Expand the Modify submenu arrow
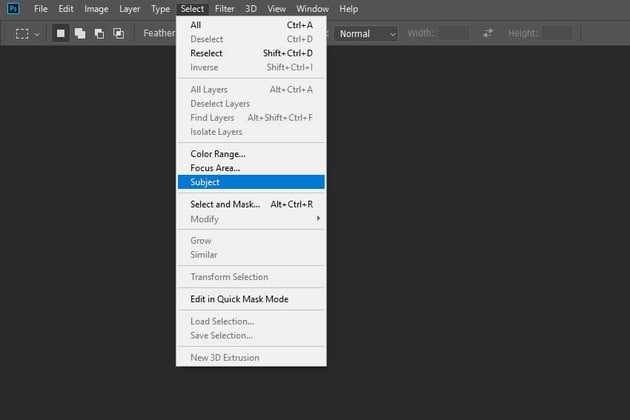The width and height of the screenshot is (630, 420). [x=318, y=219]
